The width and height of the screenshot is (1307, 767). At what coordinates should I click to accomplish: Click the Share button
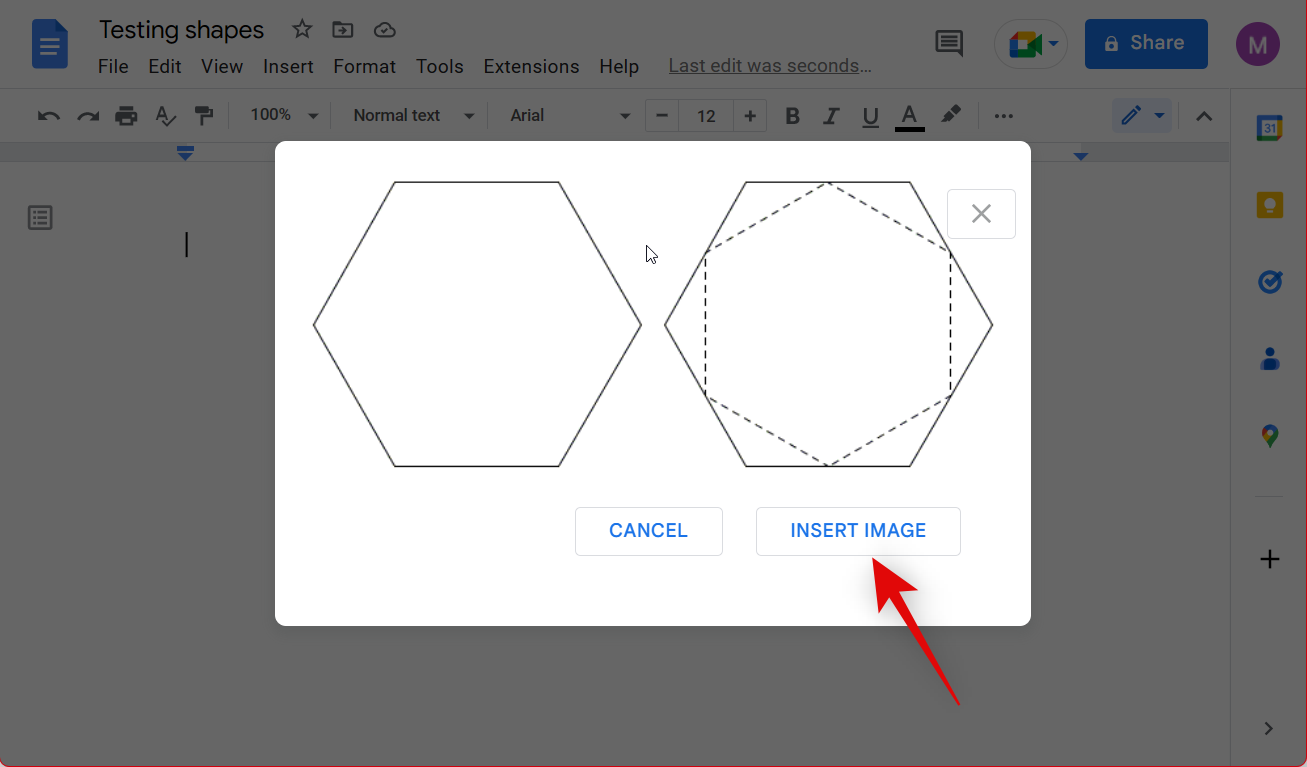pyautogui.click(x=1146, y=44)
